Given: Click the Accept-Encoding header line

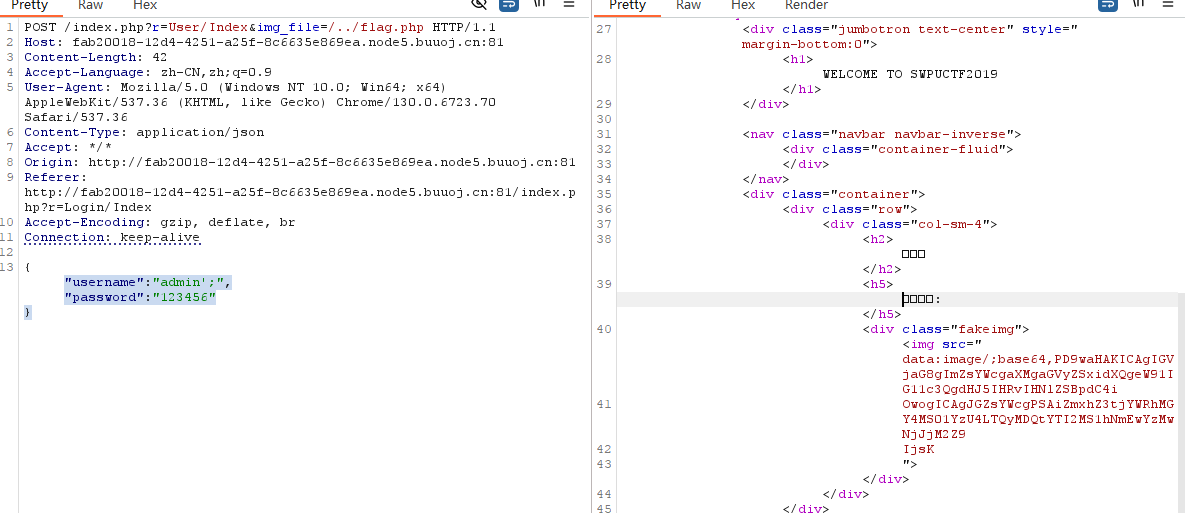Looking at the screenshot, I should (x=159, y=223).
